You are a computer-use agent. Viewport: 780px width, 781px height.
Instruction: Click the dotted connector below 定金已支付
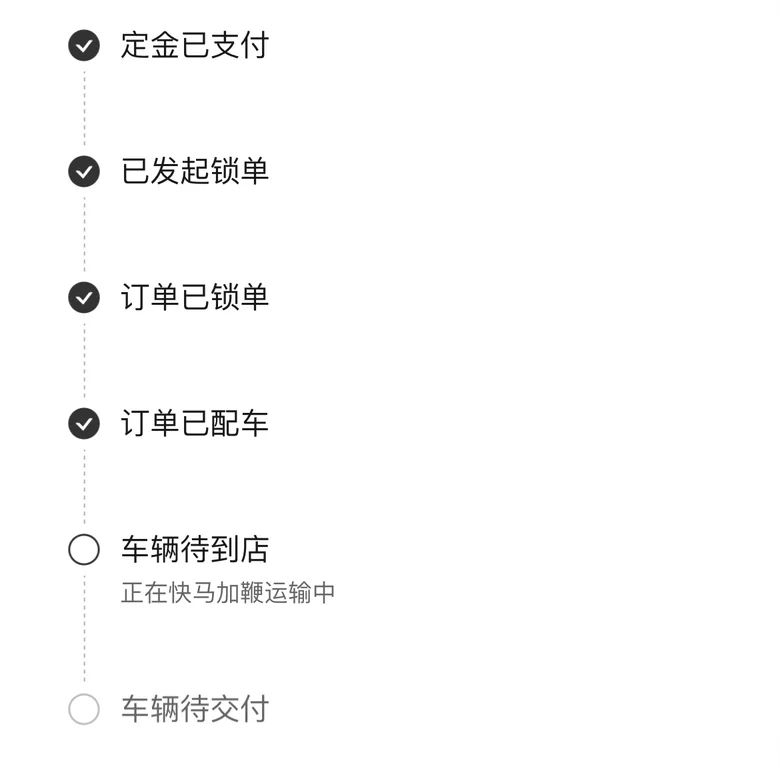pos(84,109)
